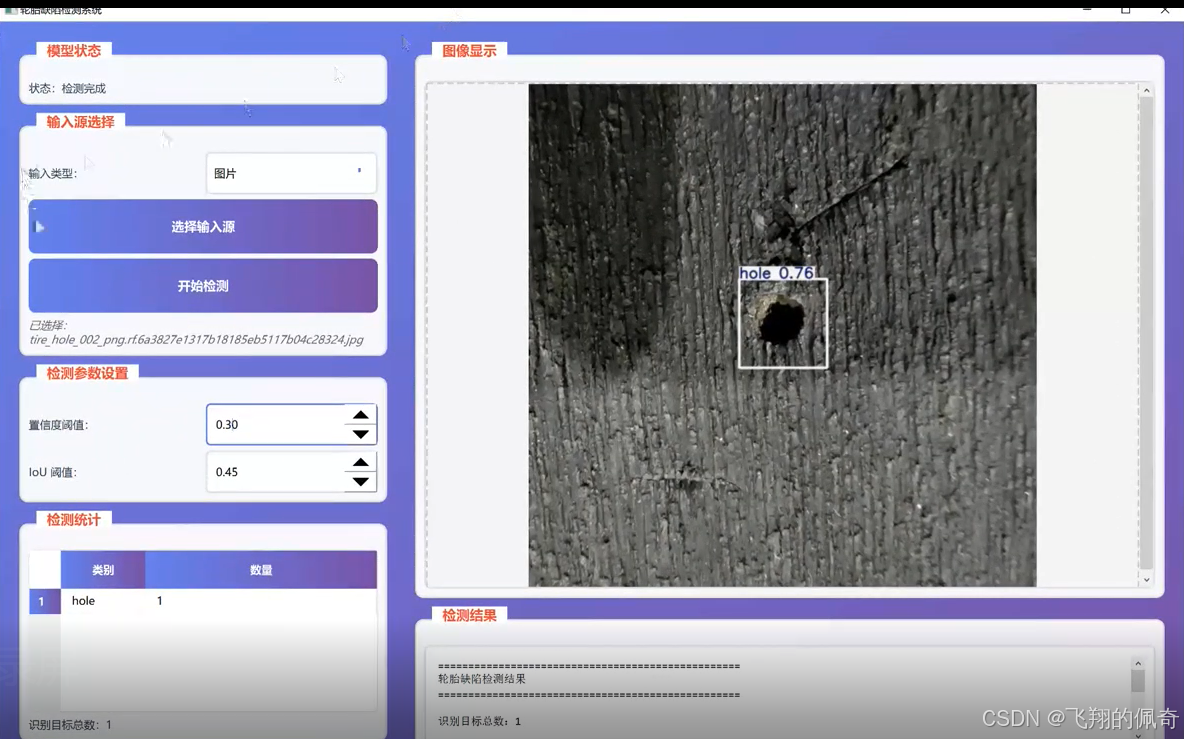Click the 数量 column header
The image size is (1184, 739).
pyautogui.click(x=261, y=570)
